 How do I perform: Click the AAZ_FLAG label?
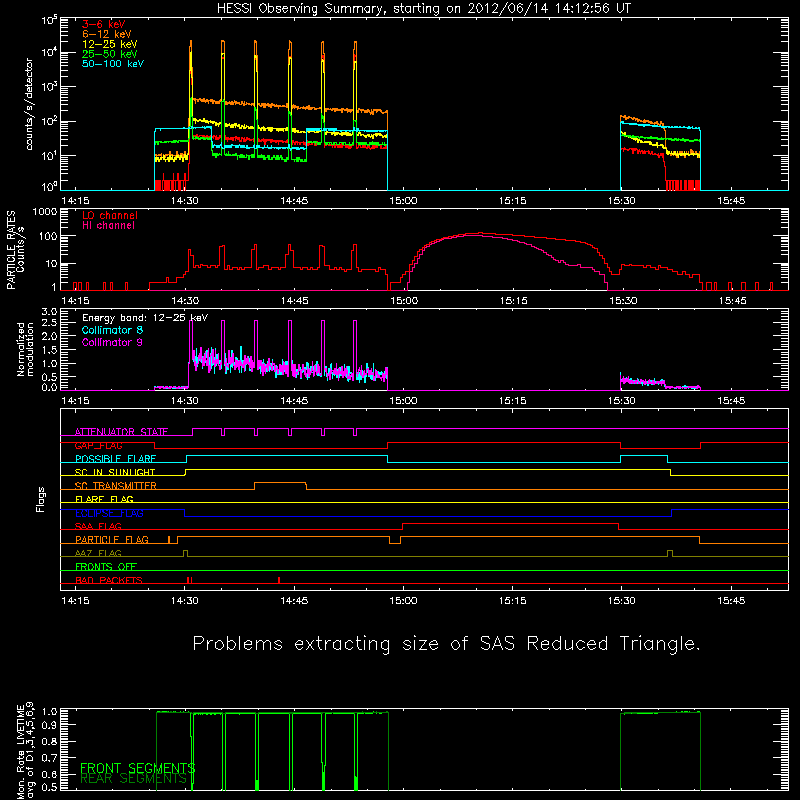(98, 553)
